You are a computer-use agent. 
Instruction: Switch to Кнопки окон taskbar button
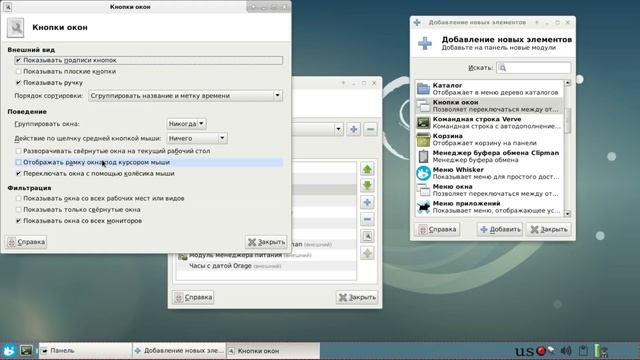[273, 351]
